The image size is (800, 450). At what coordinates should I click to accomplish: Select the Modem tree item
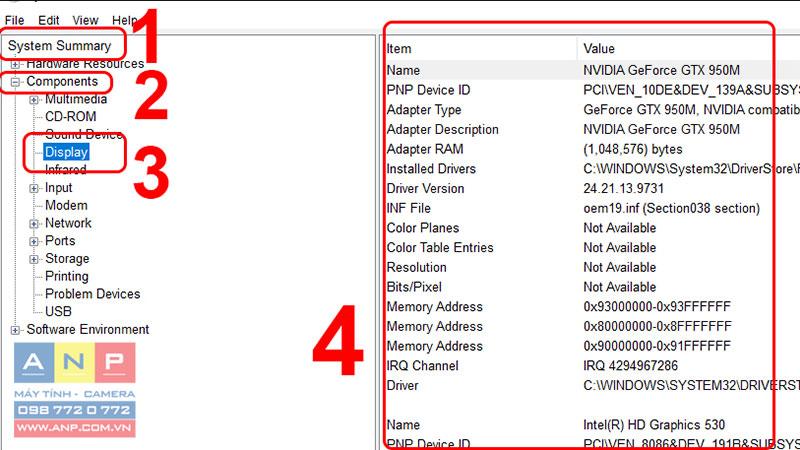(66, 206)
